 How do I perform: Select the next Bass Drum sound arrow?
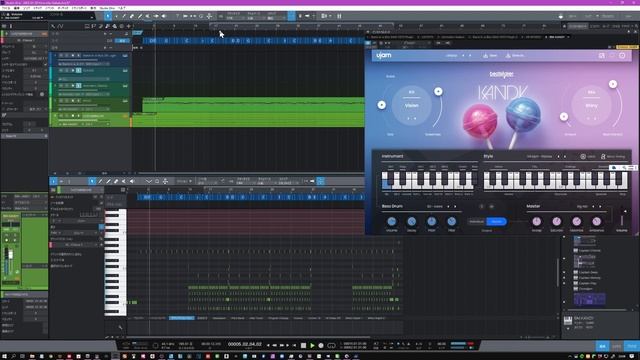[456, 207]
